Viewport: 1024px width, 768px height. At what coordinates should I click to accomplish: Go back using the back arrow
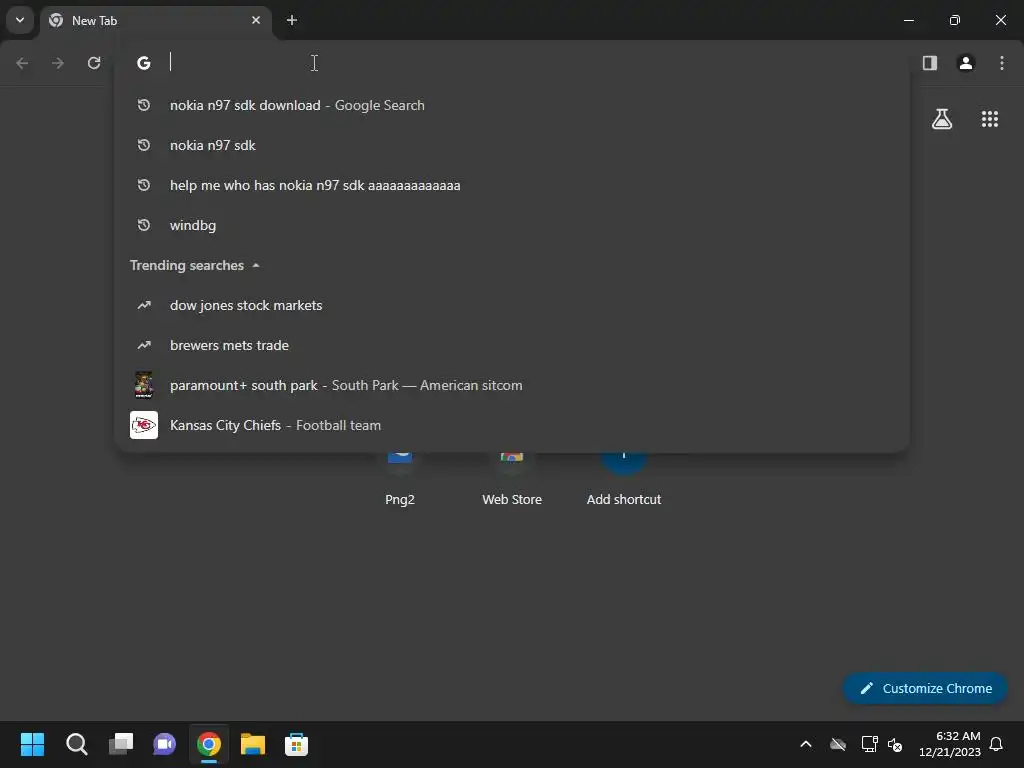pyautogui.click(x=22, y=63)
